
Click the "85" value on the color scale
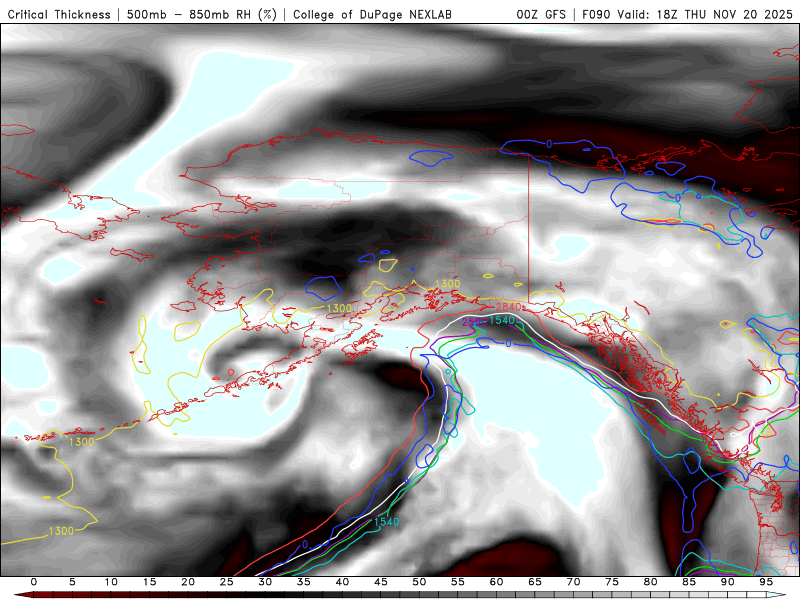click(689, 582)
